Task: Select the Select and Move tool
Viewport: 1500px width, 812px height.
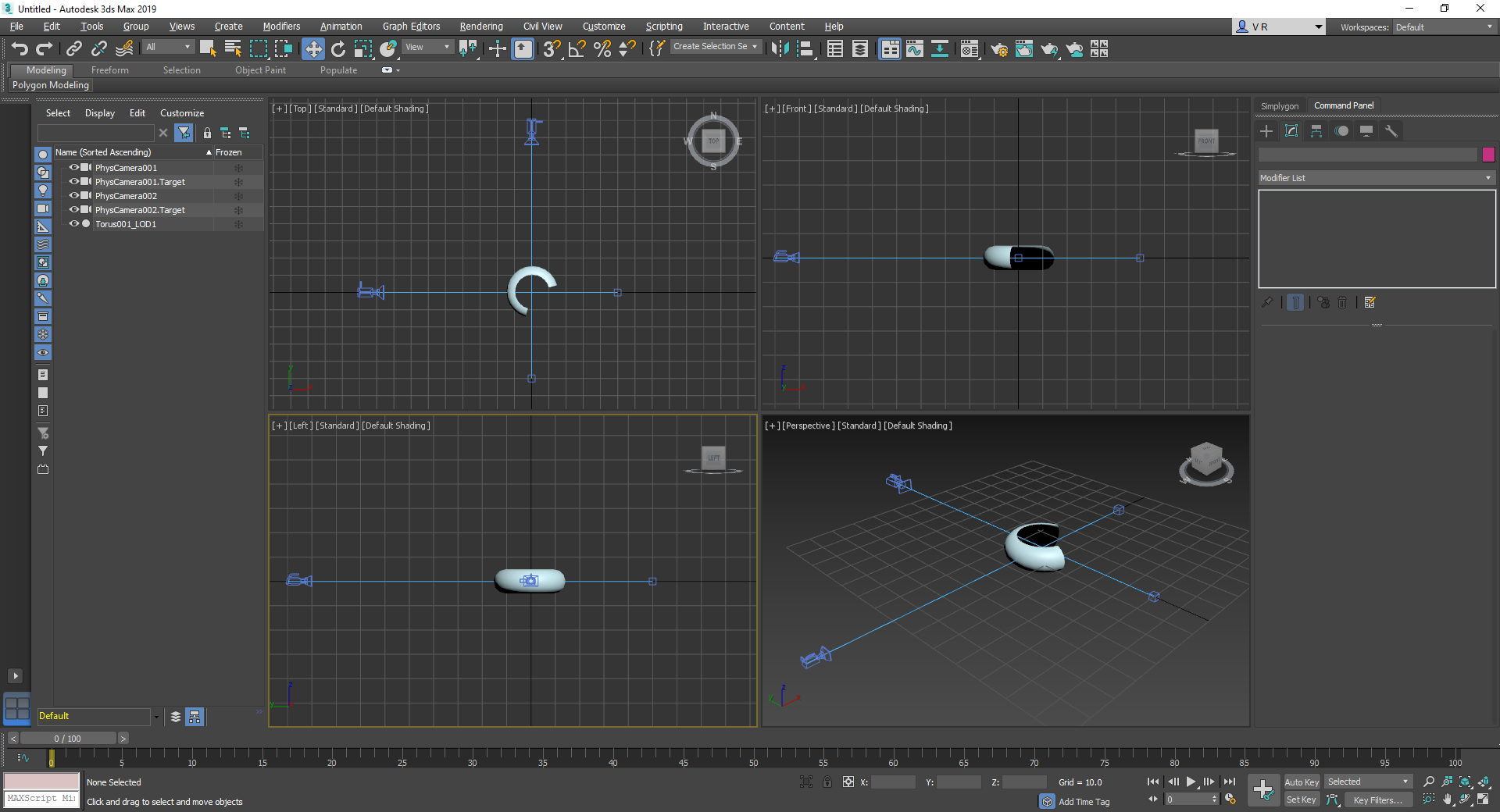Action: click(x=312, y=49)
